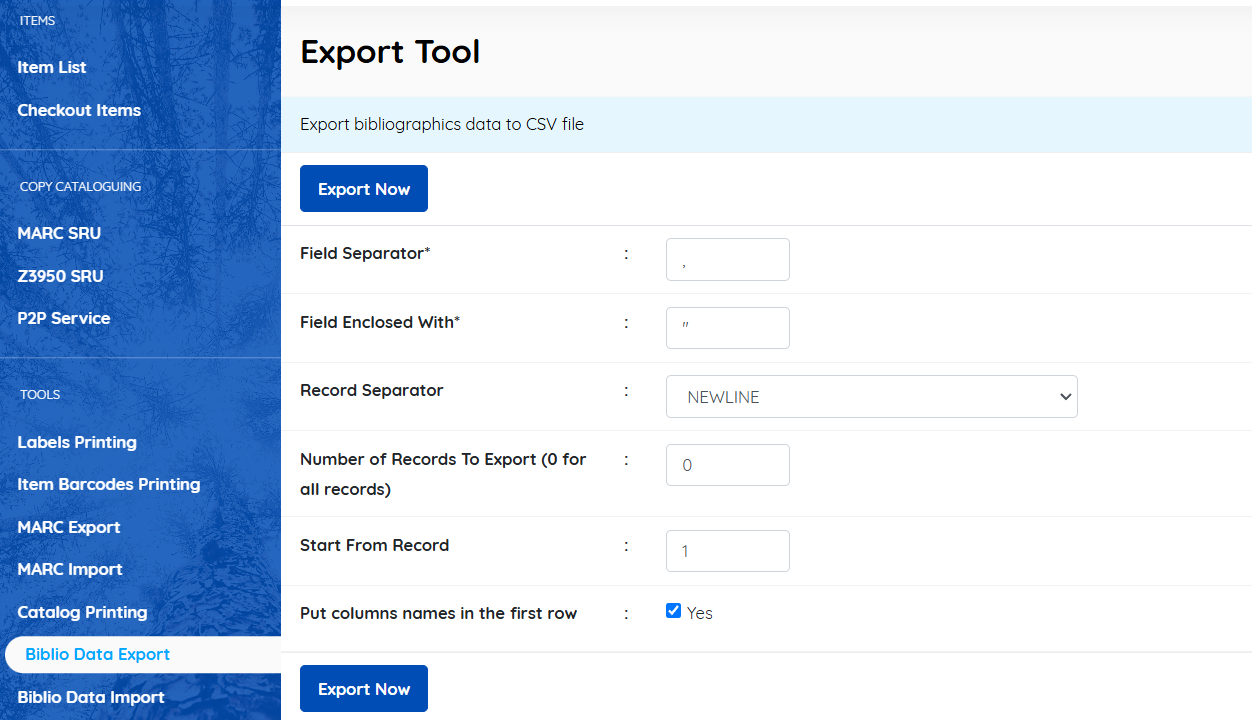
Task: Open the Record Separator dropdown
Action: point(870,396)
